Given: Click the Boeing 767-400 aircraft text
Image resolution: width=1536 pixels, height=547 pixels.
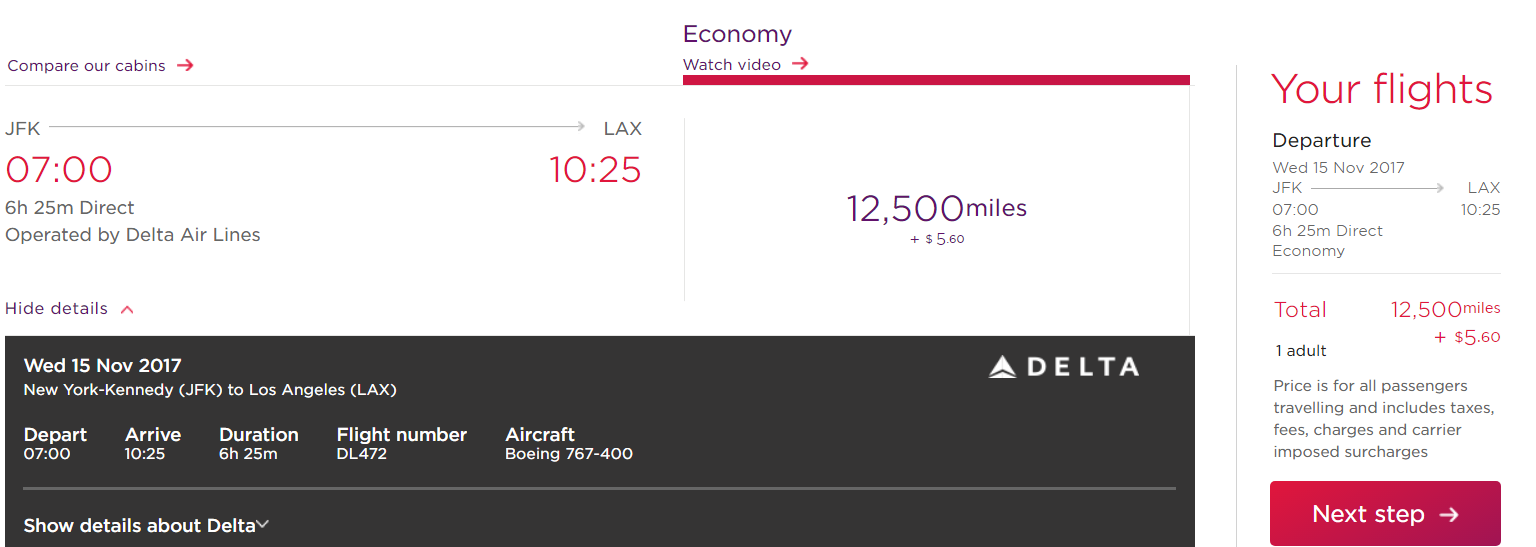Looking at the screenshot, I should point(569,454).
